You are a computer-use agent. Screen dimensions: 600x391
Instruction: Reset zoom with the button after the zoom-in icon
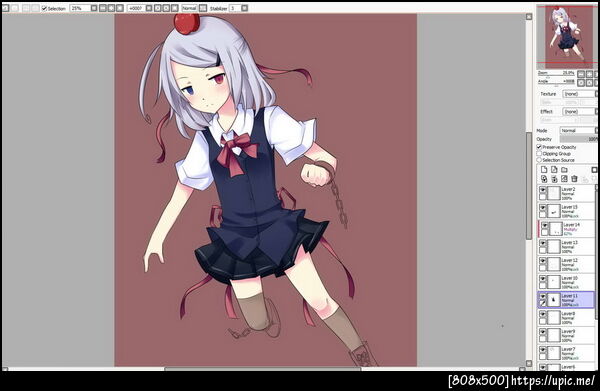(x=120, y=8)
